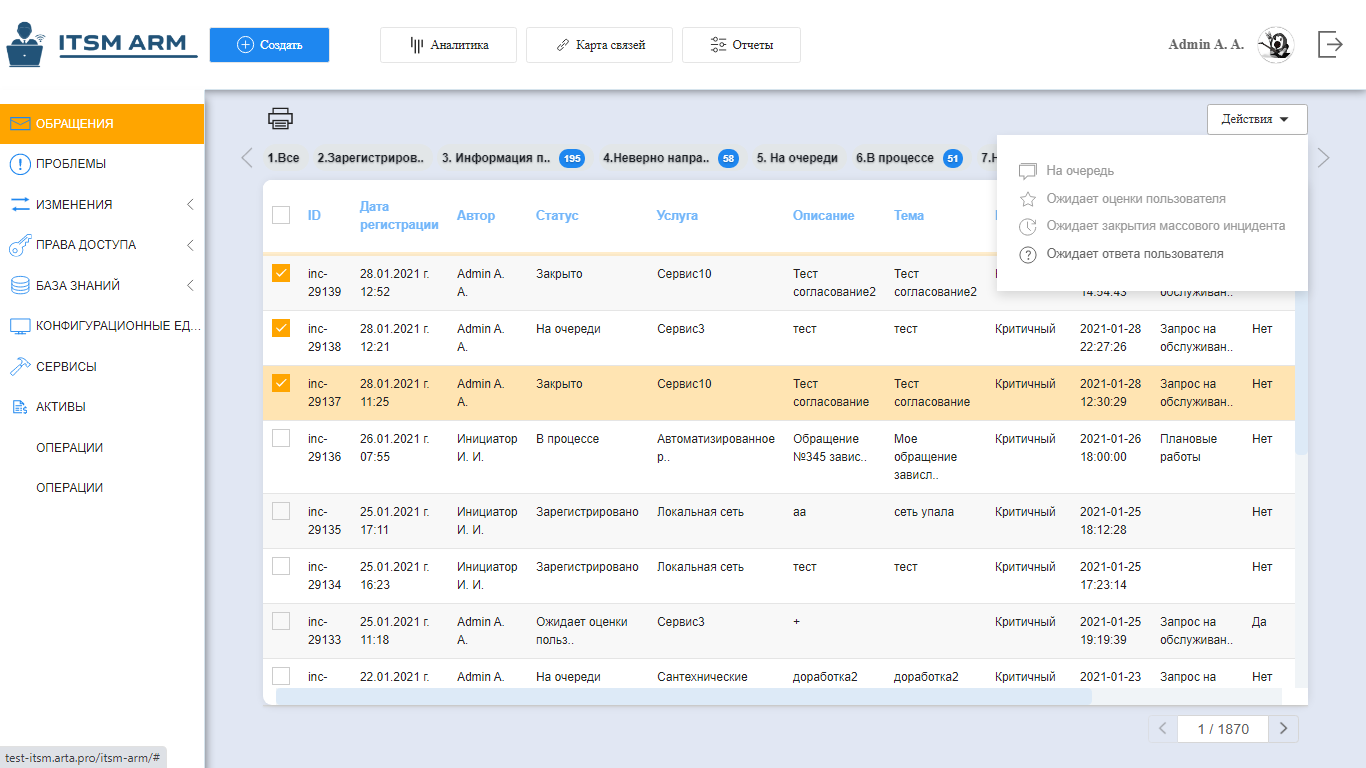Uncheck the row inc-29139 checkbox
This screenshot has height=768, width=1366.
(281, 273)
